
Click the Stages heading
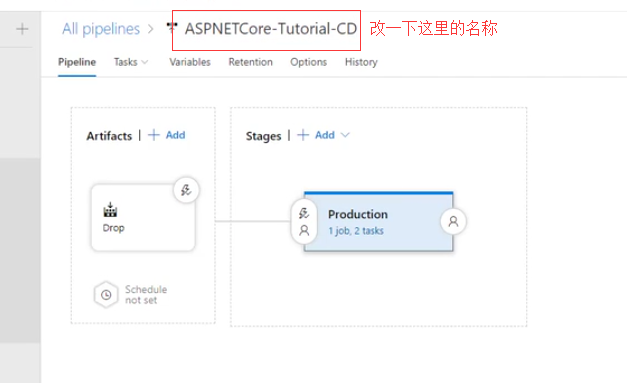pos(264,136)
